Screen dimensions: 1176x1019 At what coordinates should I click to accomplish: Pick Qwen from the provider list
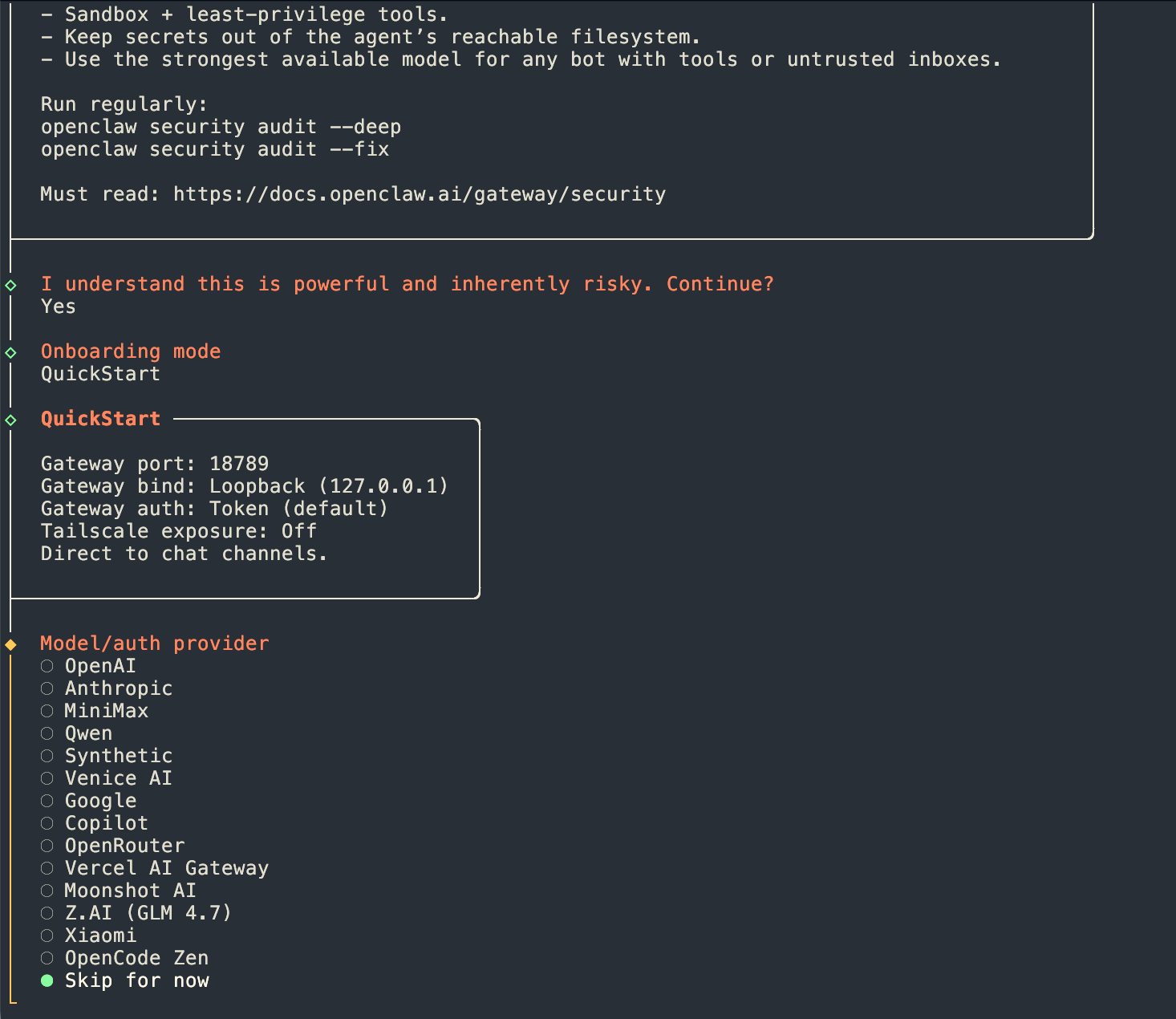click(x=47, y=733)
